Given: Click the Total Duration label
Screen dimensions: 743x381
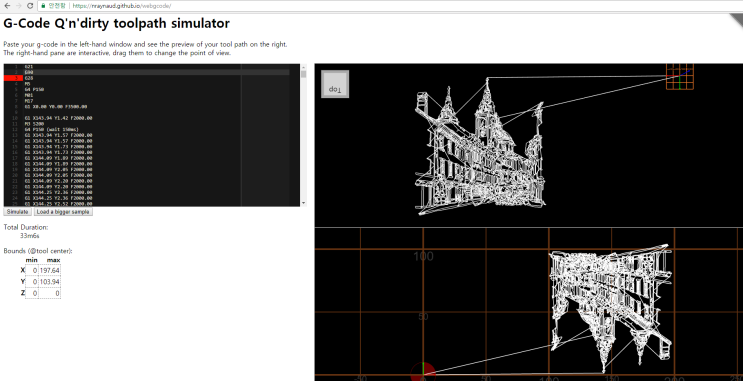Looking at the screenshot, I should pos(26,227).
